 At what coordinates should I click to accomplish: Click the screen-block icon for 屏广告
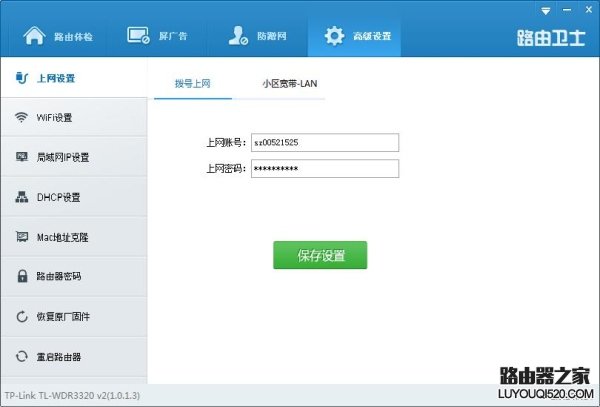click(138, 35)
